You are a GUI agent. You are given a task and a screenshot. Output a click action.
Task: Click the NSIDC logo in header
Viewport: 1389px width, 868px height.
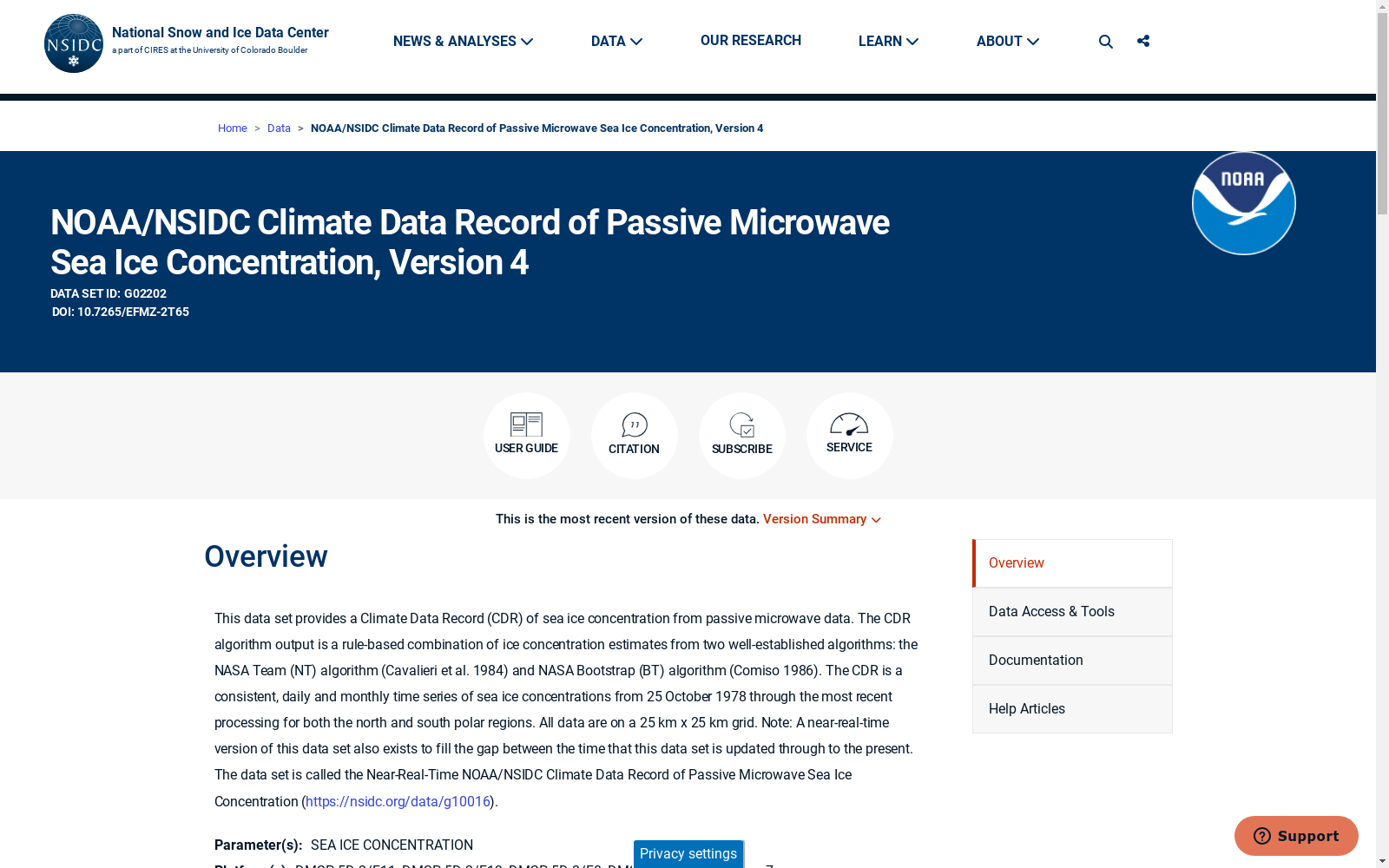[74, 43]
